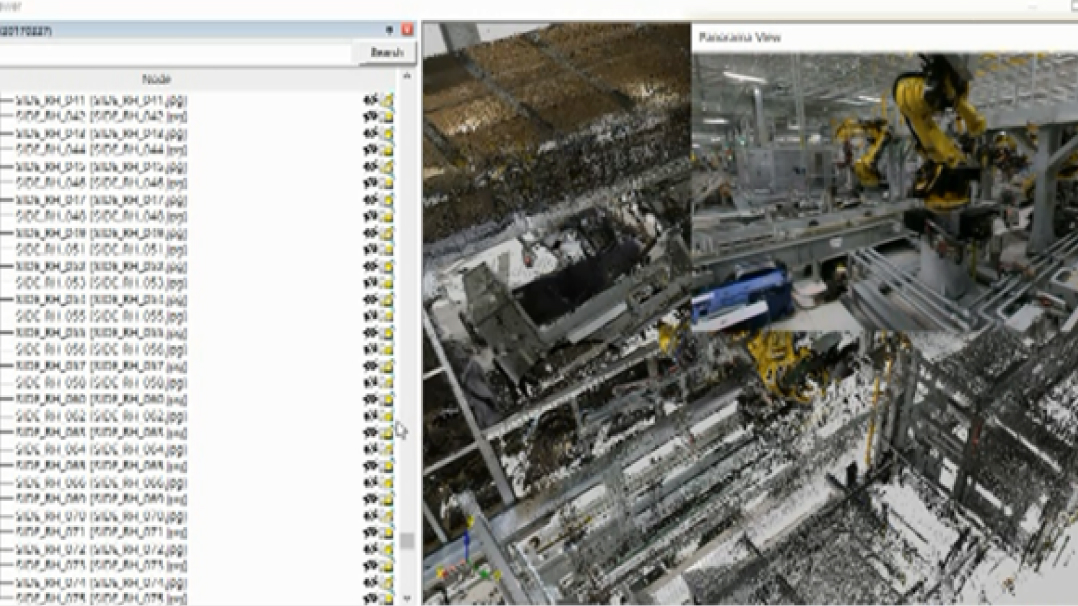Click the XYZ axis gizmo in the 3D view

460,560
